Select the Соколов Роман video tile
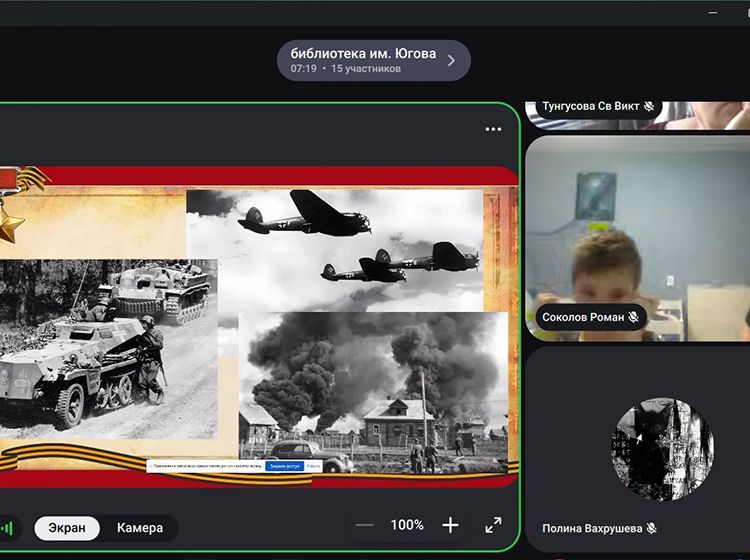The width and height of the screenshot is (750, 560). [x=638, y=238]
